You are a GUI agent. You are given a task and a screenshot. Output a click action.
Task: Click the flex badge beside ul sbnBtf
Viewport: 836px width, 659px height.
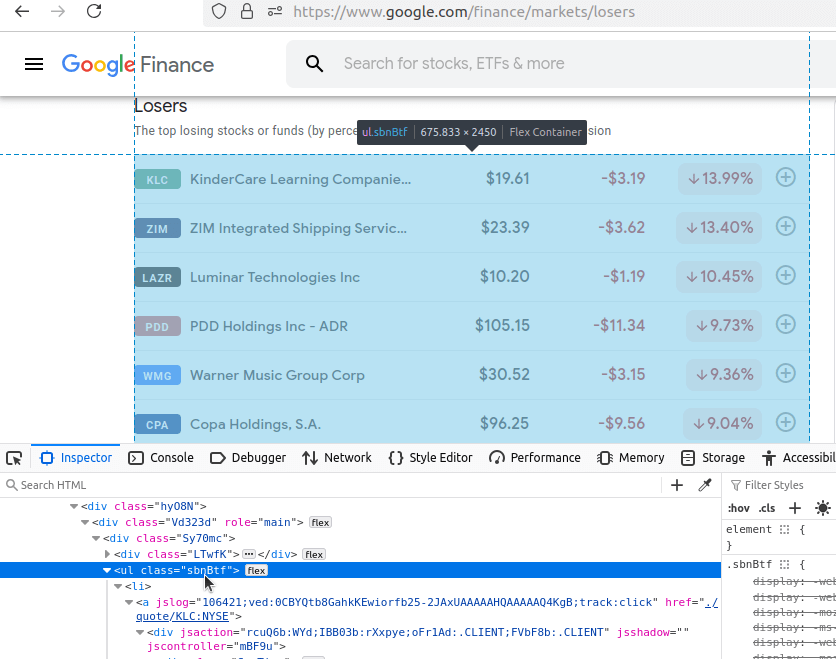(257, 570)
